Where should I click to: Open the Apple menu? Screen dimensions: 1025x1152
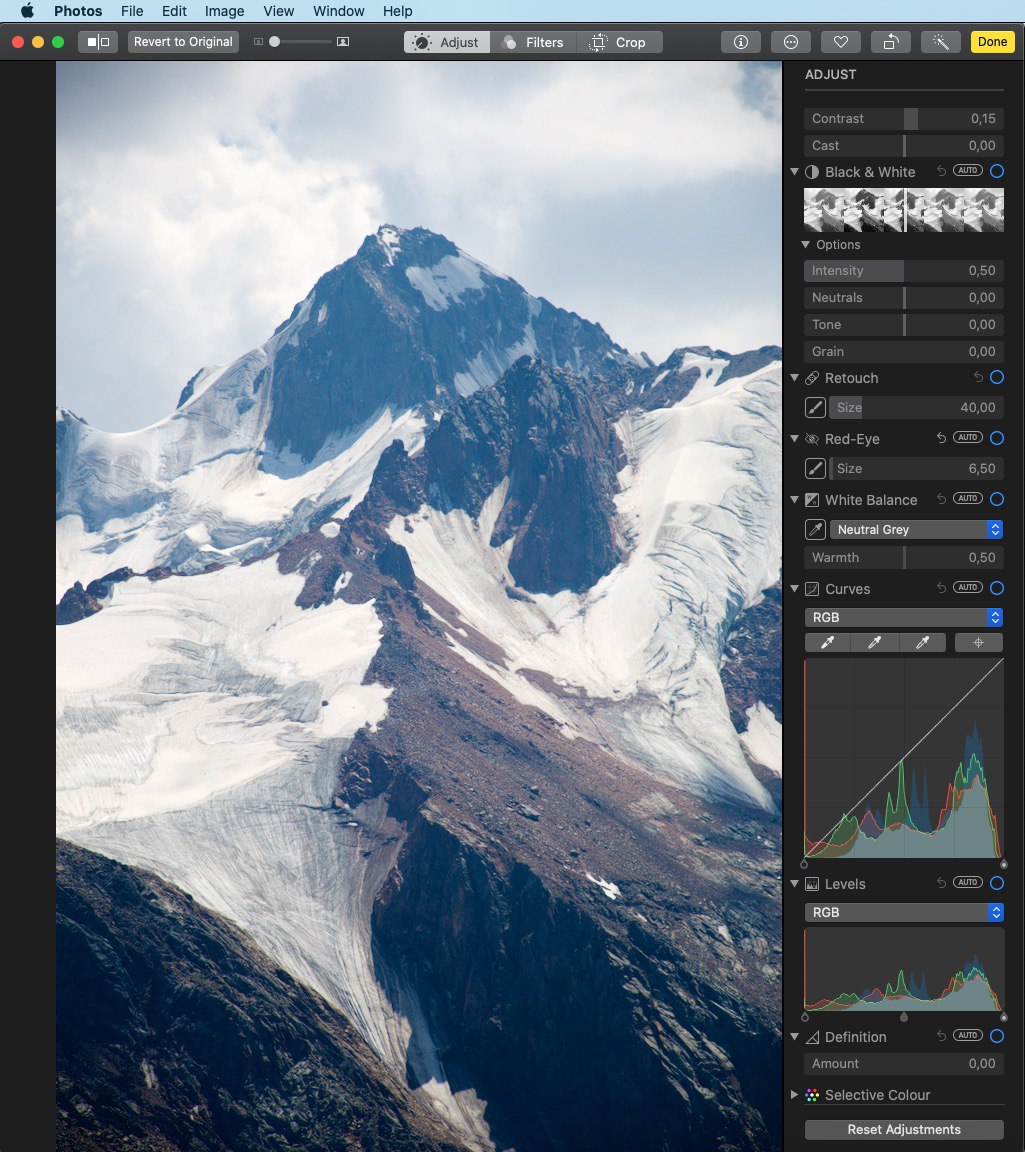pyautogui.click(x=27, y=11)
